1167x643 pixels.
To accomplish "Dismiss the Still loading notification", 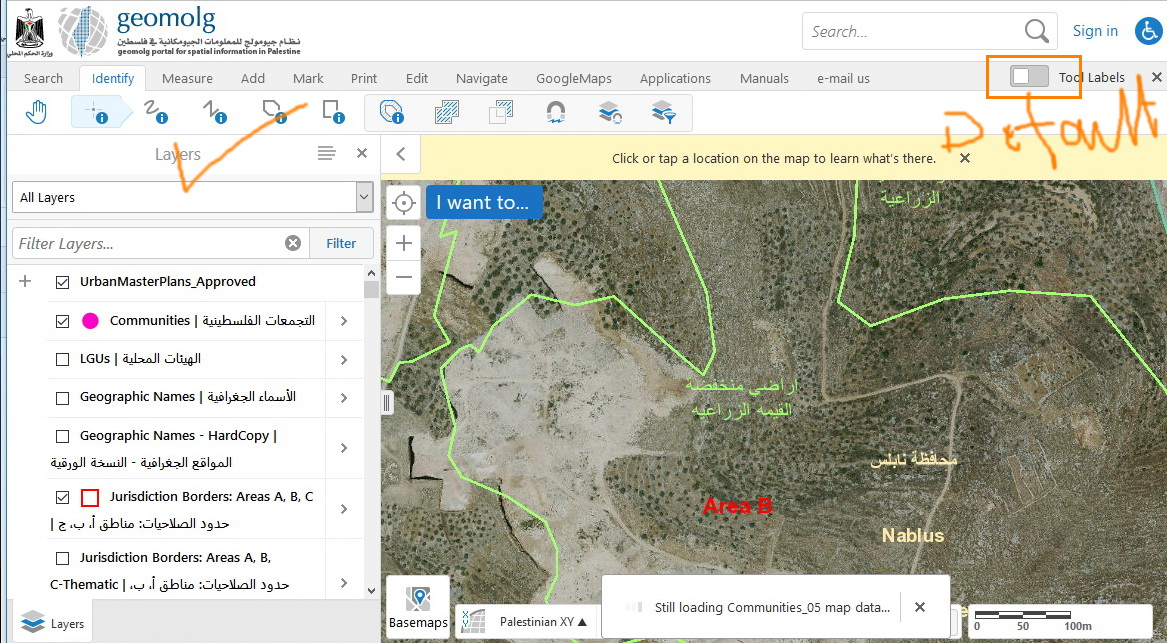I will 920,607.
